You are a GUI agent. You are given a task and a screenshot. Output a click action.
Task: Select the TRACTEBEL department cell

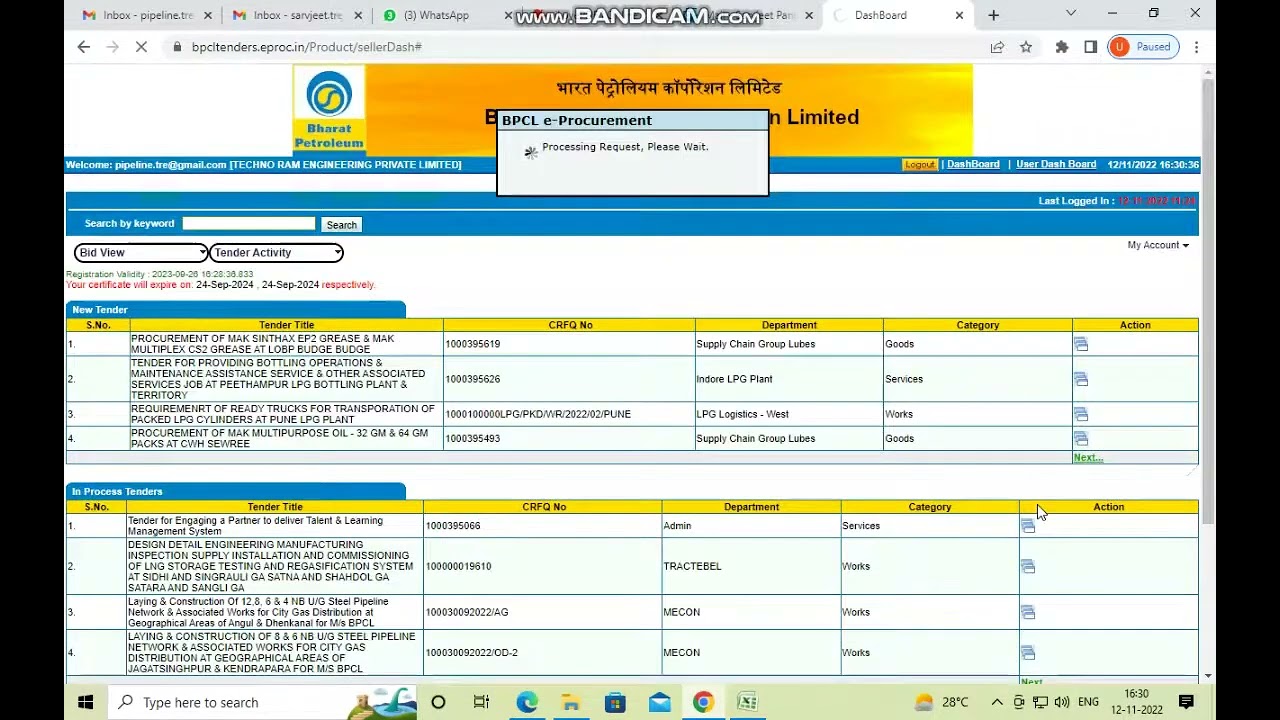(751, 567)
